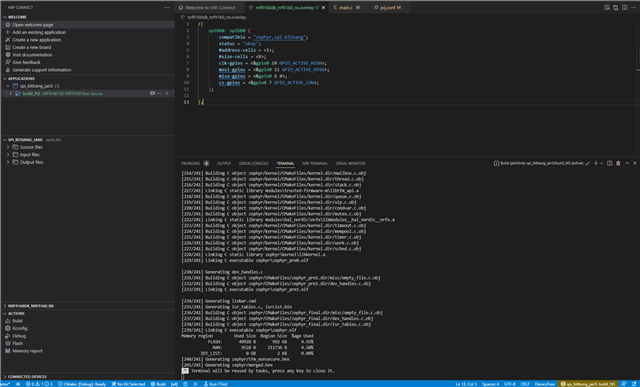Open the nRF Connect panel more actions menu
Screen dimensions: 640x387
167,7
